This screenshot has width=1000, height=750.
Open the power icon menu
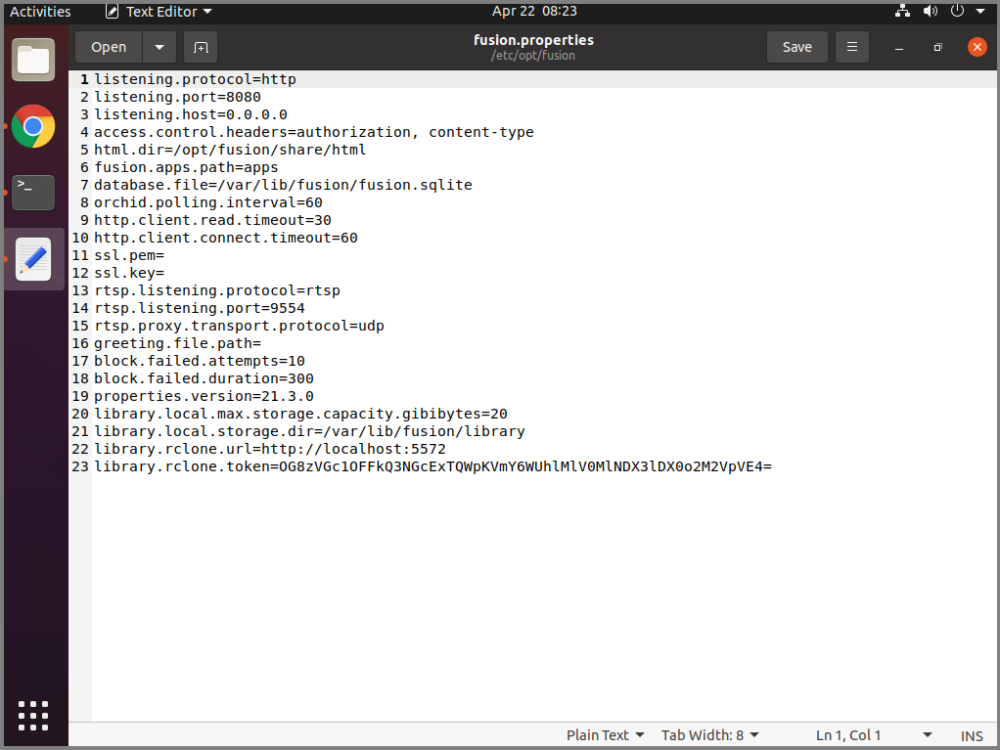coord(956,11)
